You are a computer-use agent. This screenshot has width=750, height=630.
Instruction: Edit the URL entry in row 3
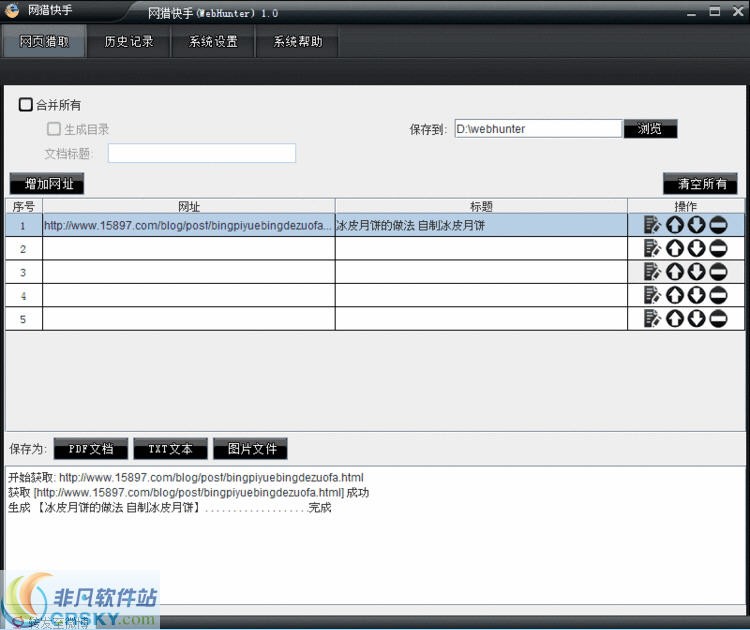(652, 272)
